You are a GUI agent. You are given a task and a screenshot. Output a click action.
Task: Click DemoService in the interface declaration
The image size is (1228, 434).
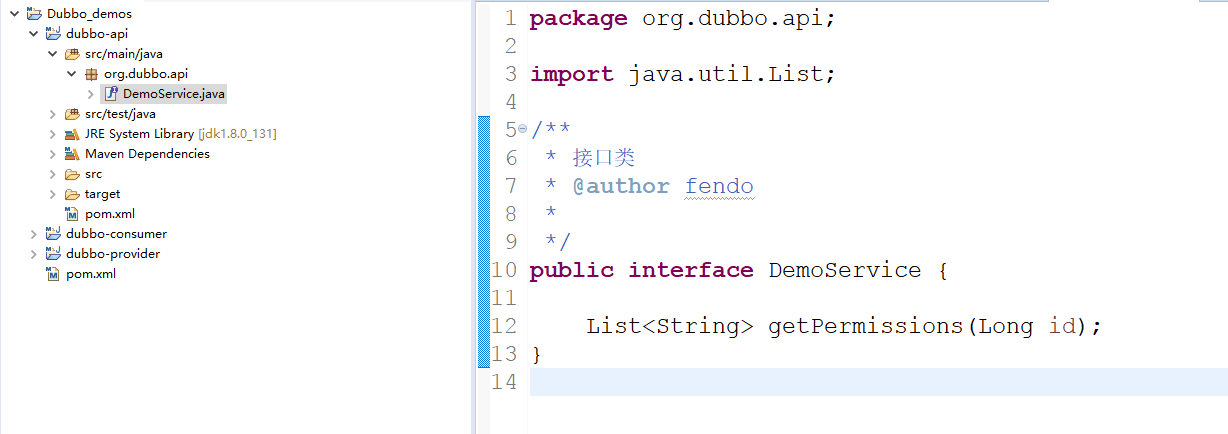click(x=844, y=270)
